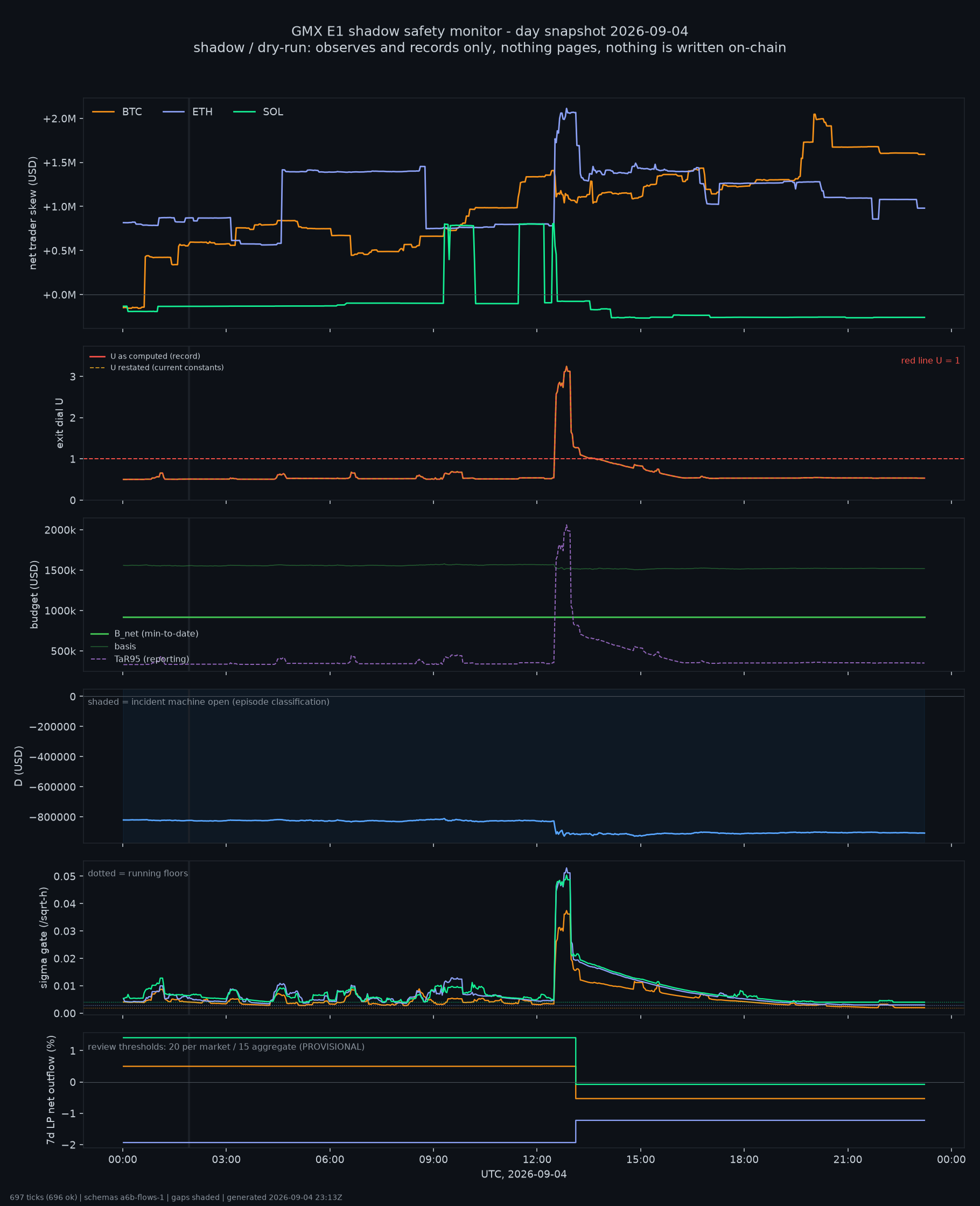Image resolution: width=980 pixels, height=1206 pixels.
Task: Select the '2000k' budget tick
Action: 61,530
